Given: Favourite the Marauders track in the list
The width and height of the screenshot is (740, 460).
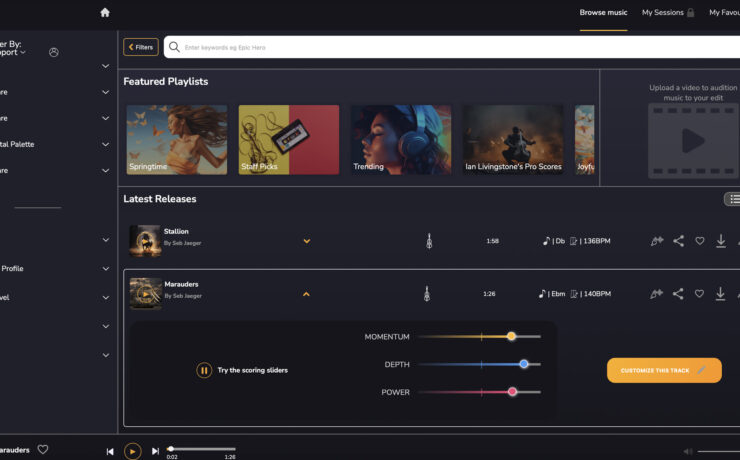Looking at the screenshot, I should click(x=699, y=294).
